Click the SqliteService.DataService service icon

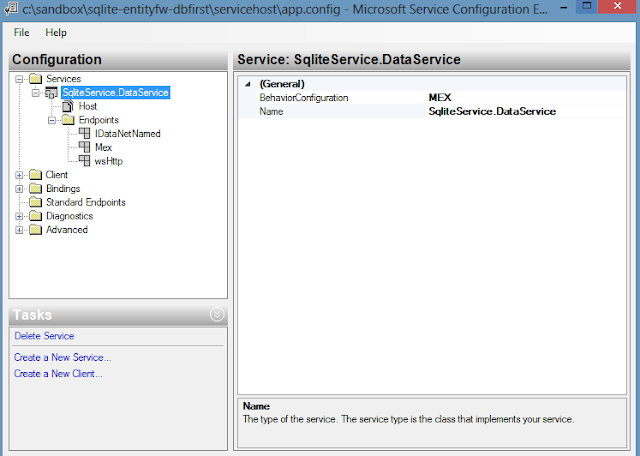[x=51, y=93]
